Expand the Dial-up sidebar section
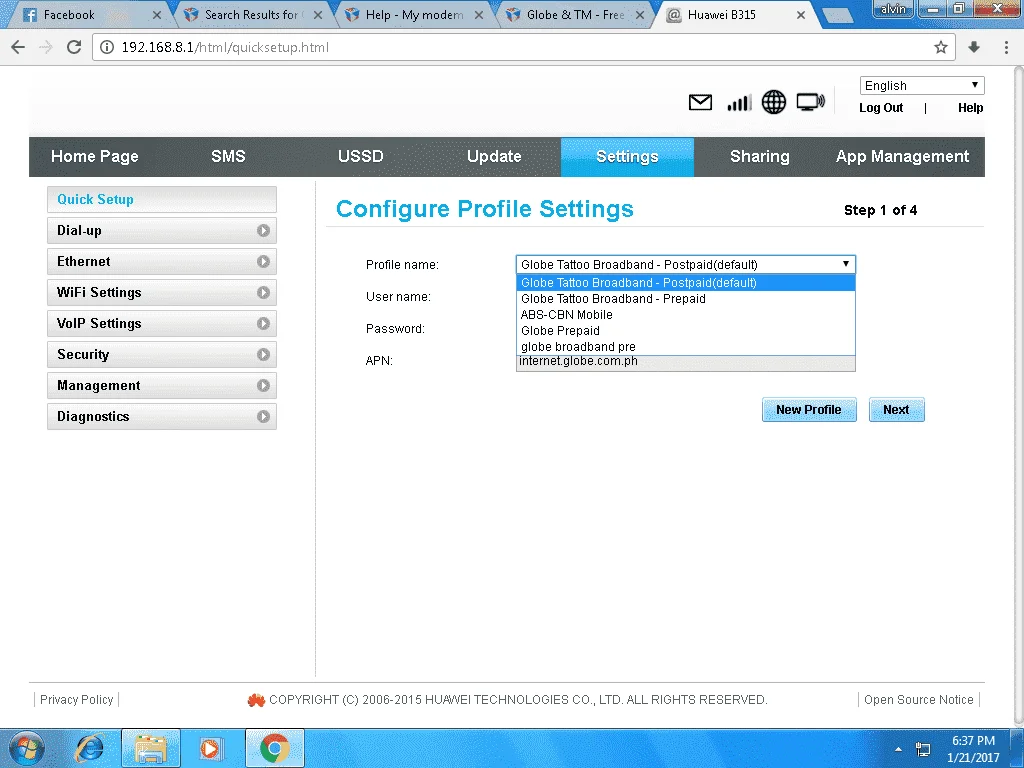 pos(162,231)
